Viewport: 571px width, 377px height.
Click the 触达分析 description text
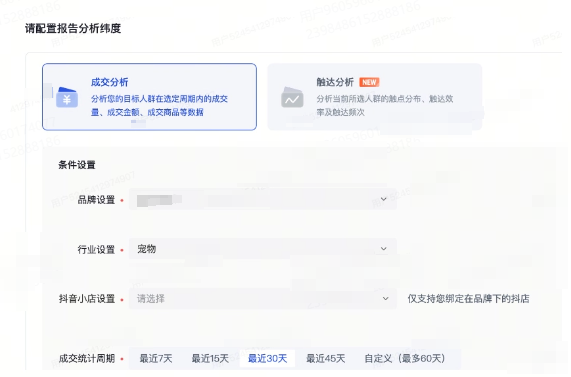point(385,105)
